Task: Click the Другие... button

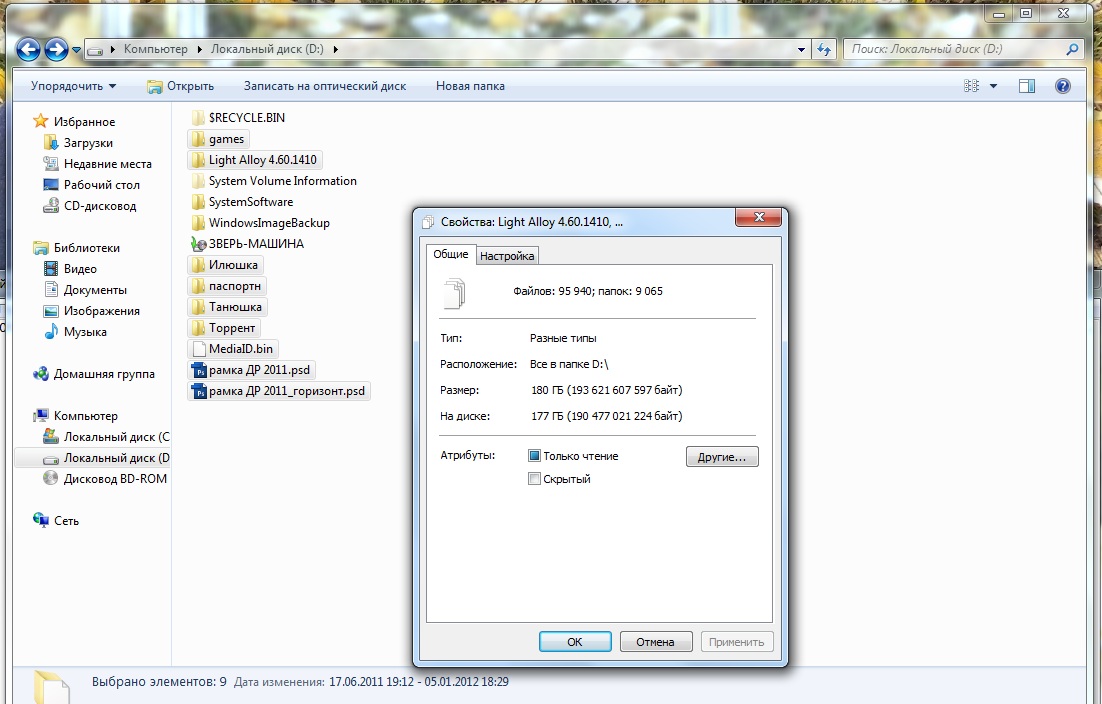Action: pyautogui.click(x=722, y=457)
